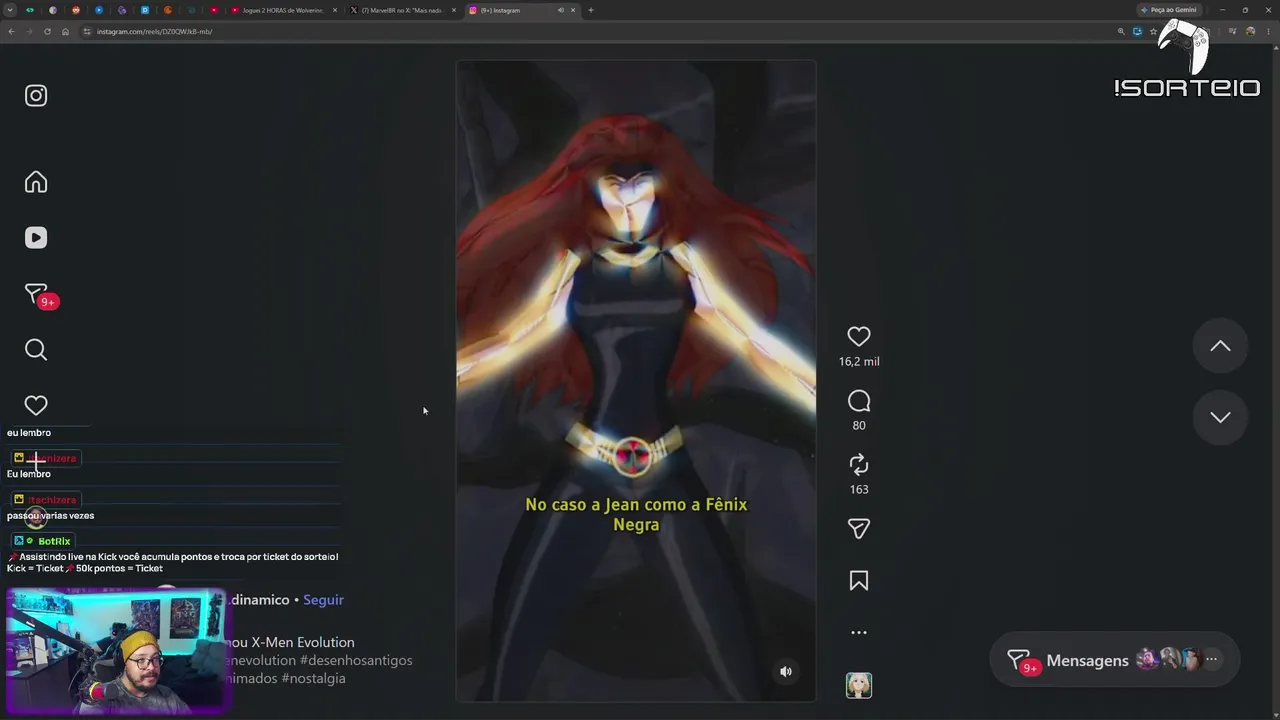1280x720 pixels.
Task: Open the #nostalgia hashtag
Action: coord(314,678)
